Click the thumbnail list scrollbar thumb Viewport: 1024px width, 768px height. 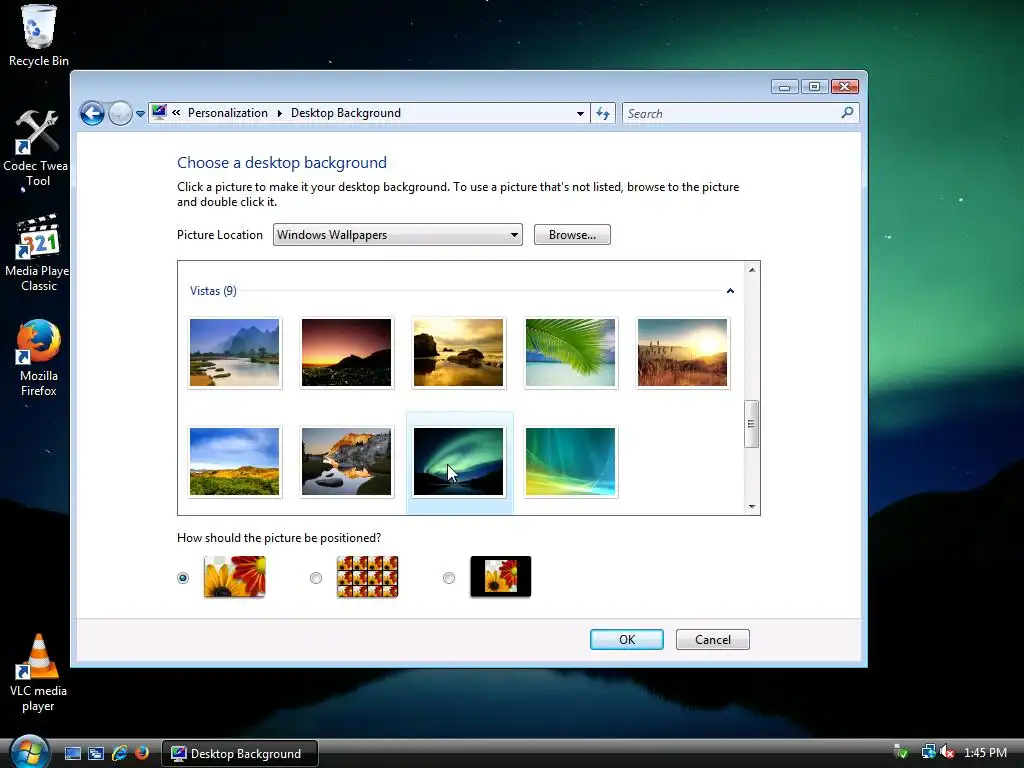751,424
